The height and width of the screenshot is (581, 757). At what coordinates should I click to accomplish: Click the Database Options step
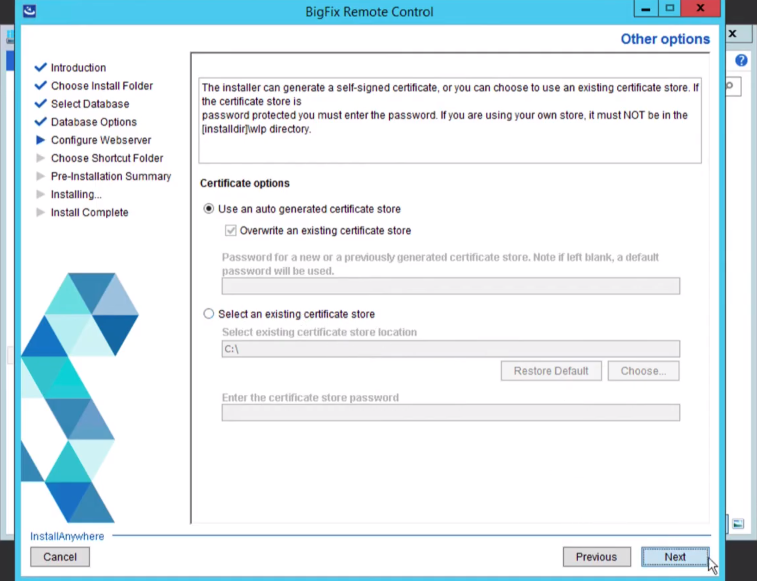tap(94, 122)
